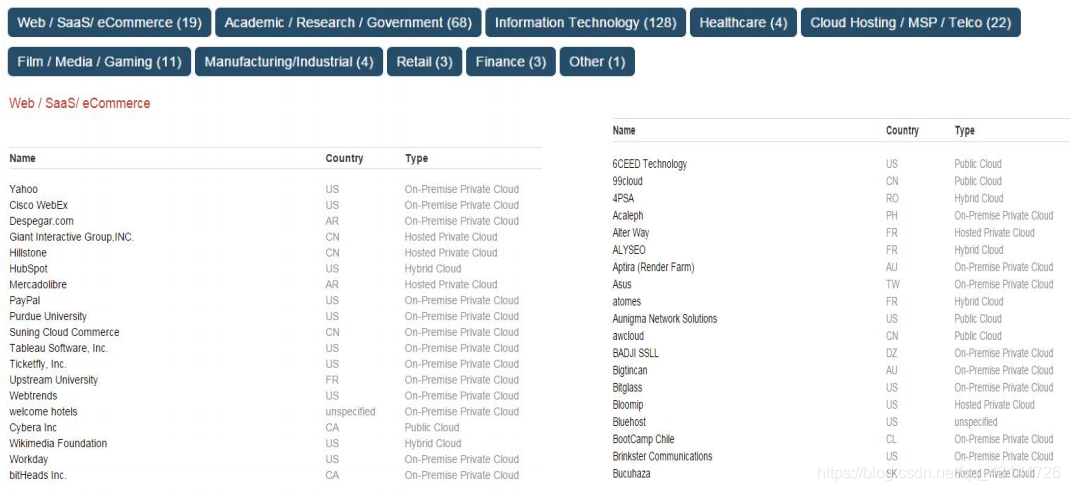This screenshot has width=1070, height=491.
Task: Click the Hillstone entry
Action: point(28,252)
